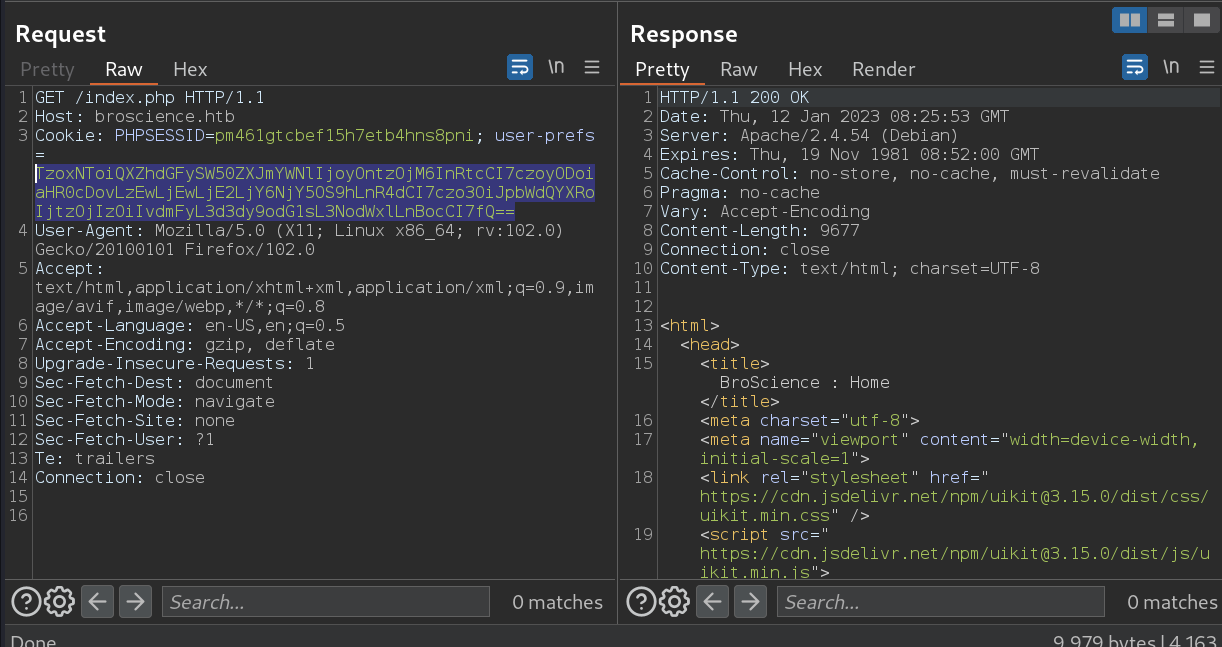Open Request panel options menu
The image size is (1222, 647).
click(x=592, y=68)
